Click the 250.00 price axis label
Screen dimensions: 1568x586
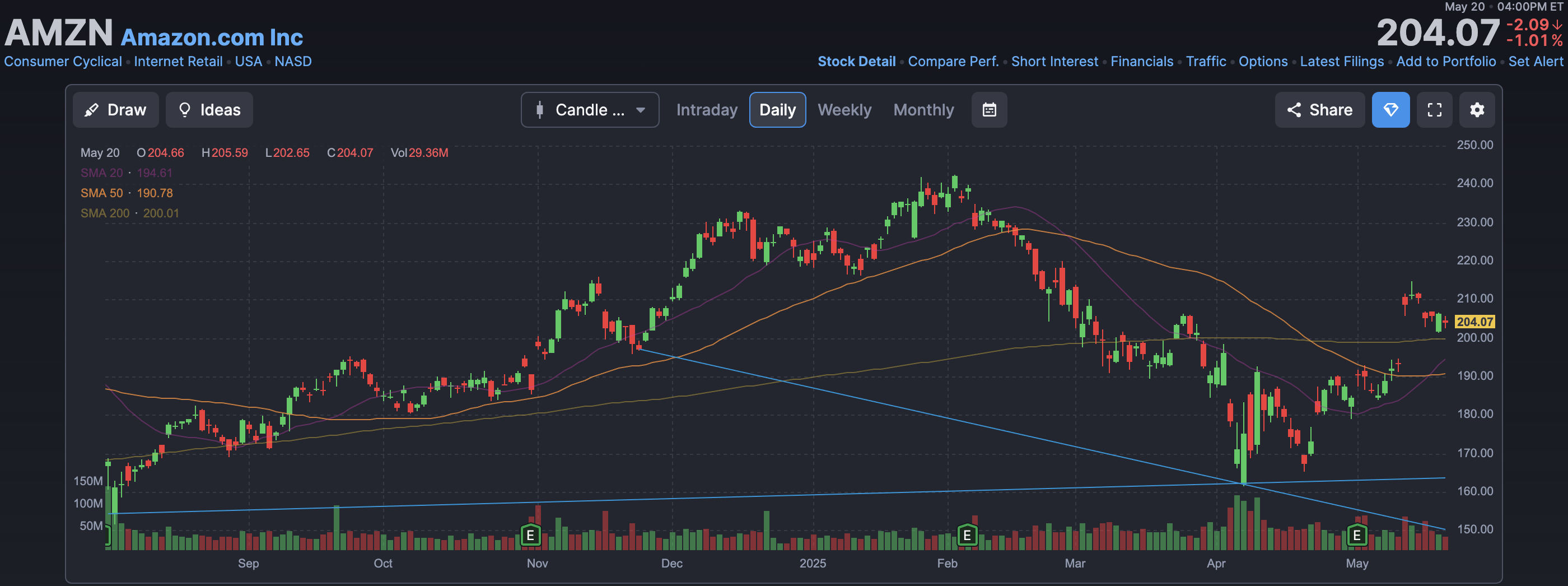(1474, 145)
